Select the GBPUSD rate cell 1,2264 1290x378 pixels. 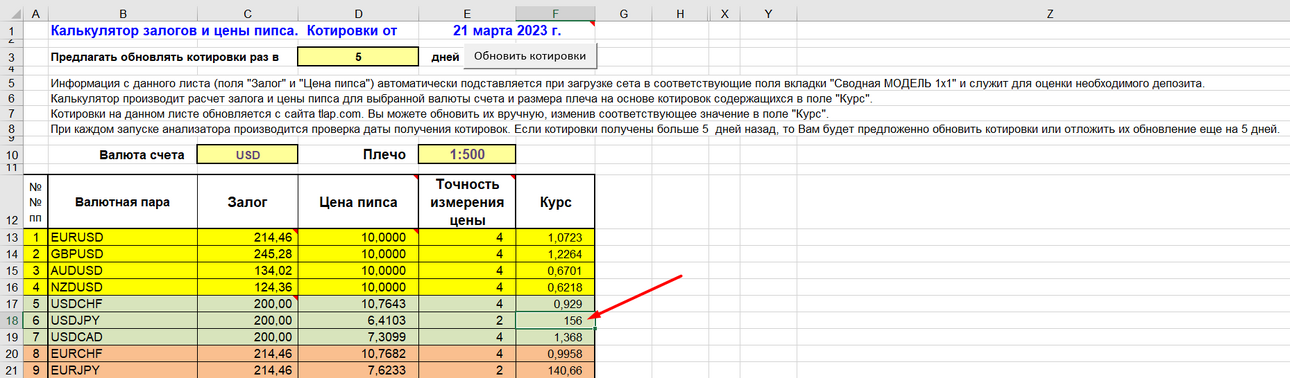[555, 254]
